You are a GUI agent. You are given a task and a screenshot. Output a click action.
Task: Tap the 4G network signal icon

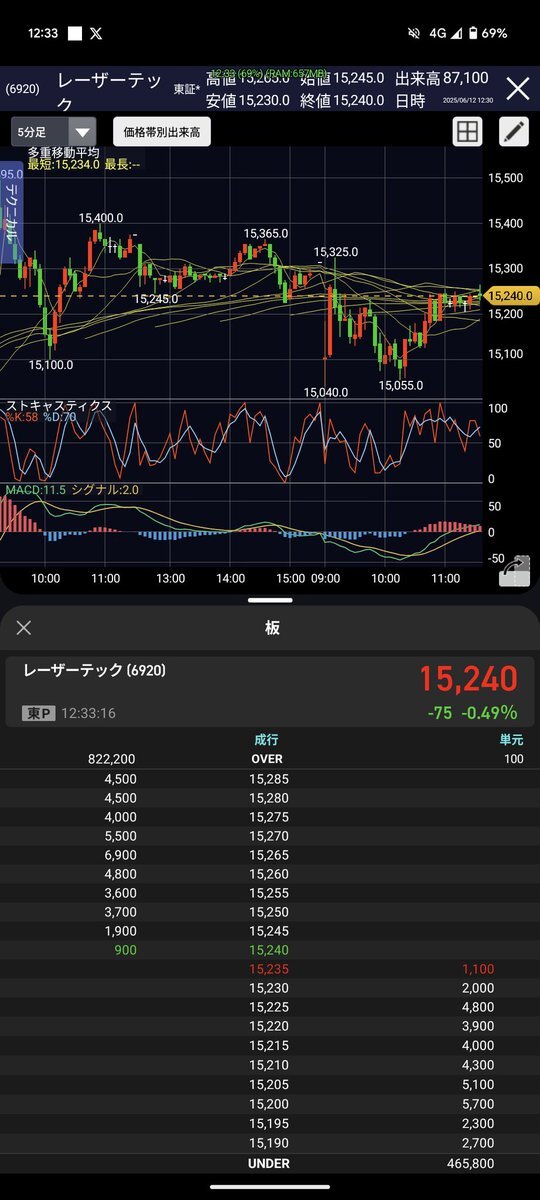click(x=438, y=33)
